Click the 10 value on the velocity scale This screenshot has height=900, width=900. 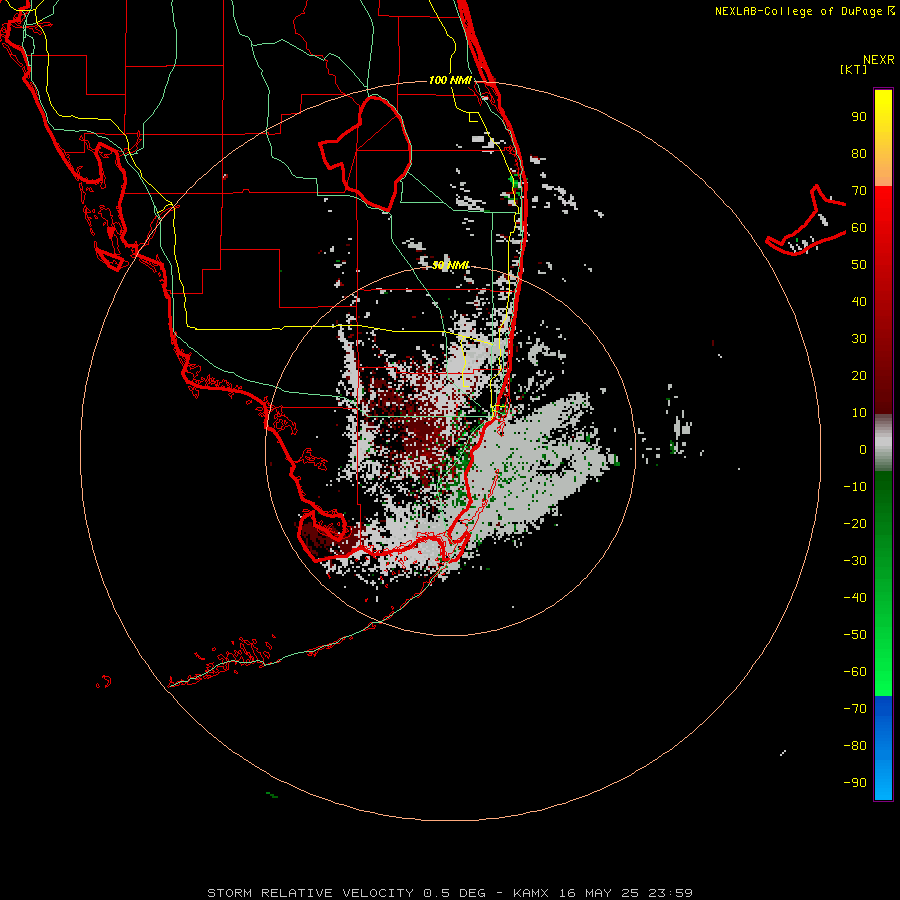pyautogui.click(x=859, y=413)
